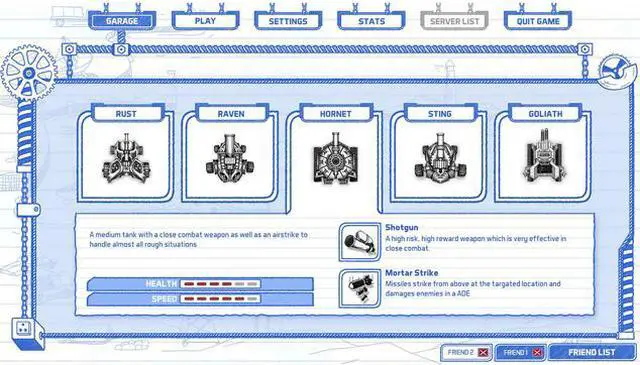Image resolution: width=640 pixels, height=365 pixels.
Task: Open the Server List tab
Action: (x=455, y=21)
